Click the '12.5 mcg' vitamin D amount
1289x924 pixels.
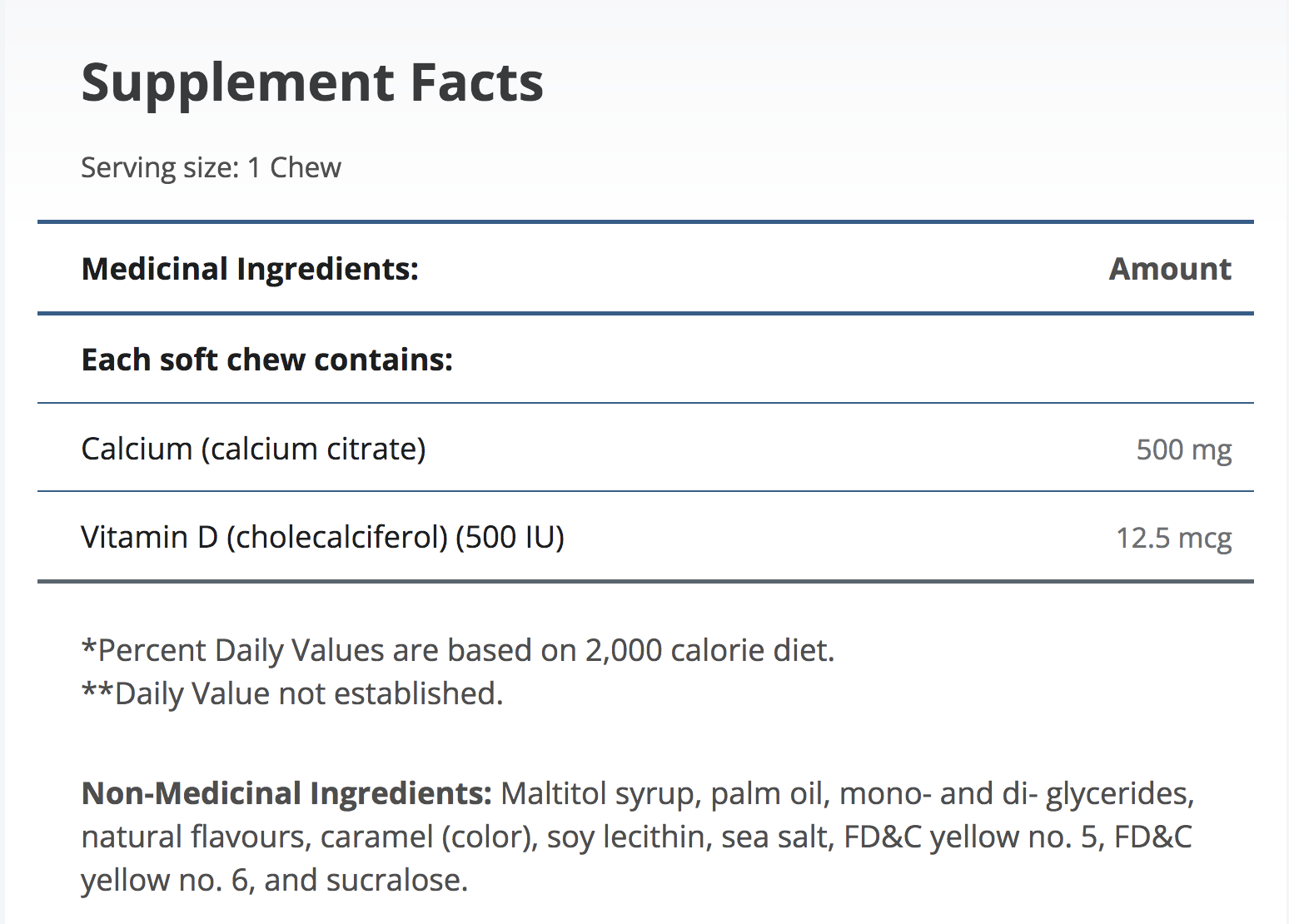click(1173, 538)
